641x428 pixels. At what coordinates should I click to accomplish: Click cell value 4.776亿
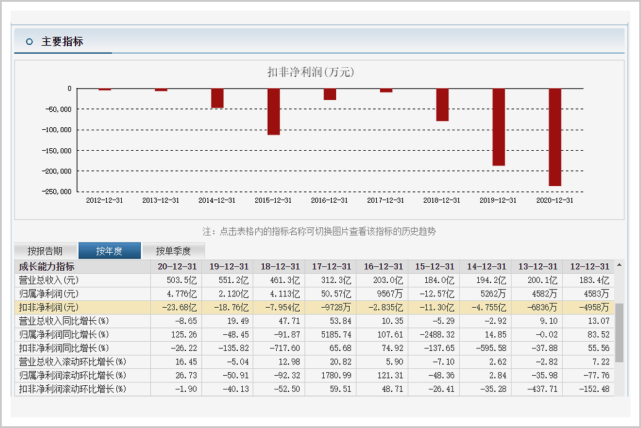(x=182, y=294)
